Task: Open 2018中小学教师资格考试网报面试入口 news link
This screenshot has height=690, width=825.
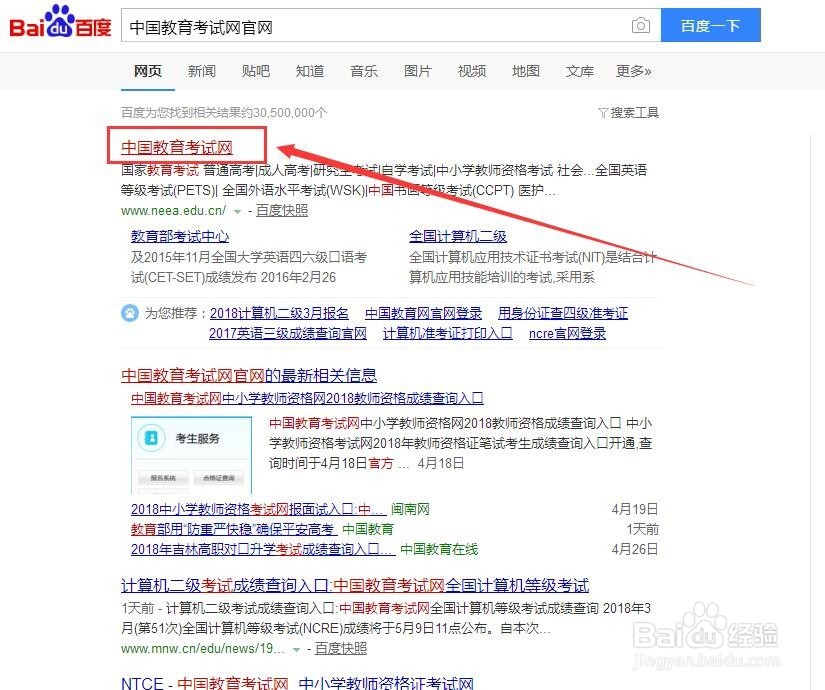Action: [258, 509]
